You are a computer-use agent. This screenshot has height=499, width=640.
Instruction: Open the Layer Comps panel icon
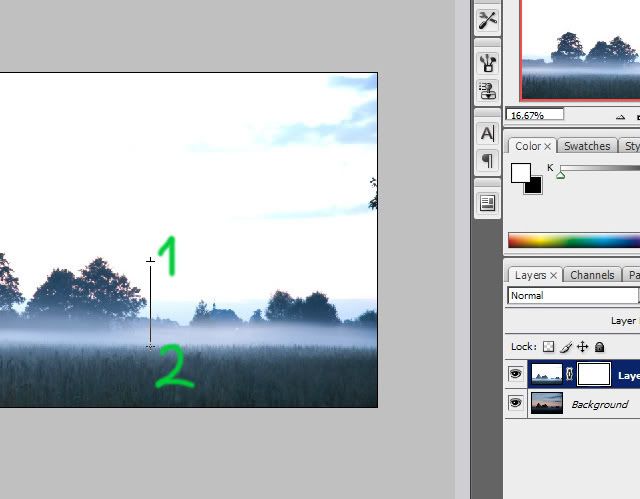click(x=487, y=203)
